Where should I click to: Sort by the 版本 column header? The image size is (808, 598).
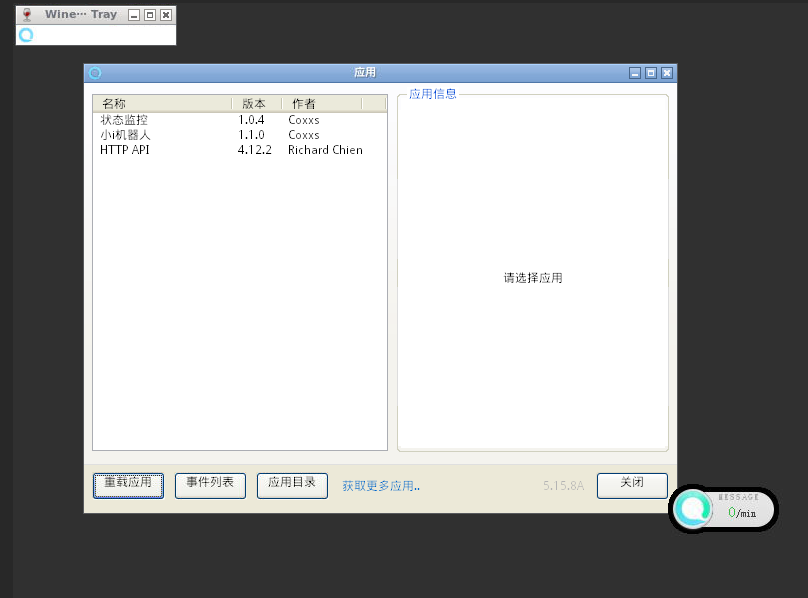[257, 104]
